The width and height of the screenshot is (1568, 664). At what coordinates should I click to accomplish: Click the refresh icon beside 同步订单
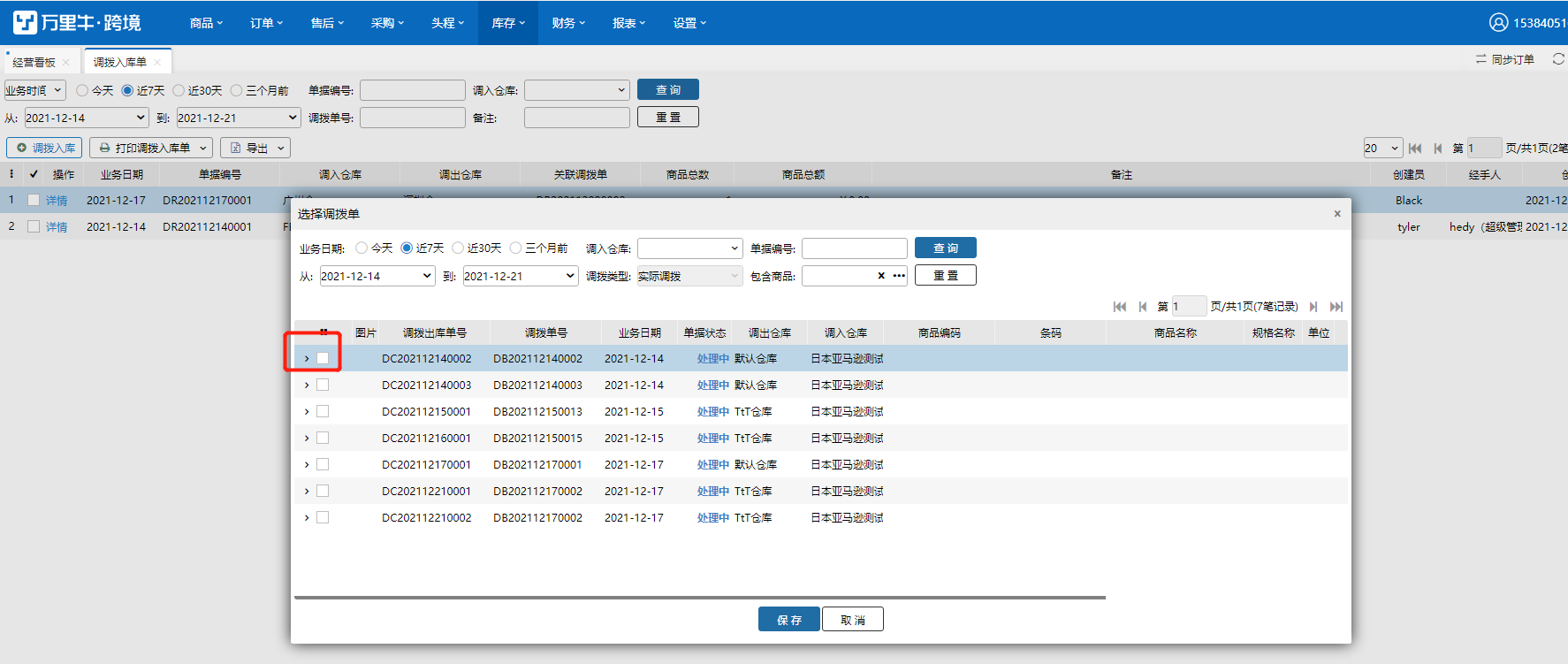[1558, 59]
